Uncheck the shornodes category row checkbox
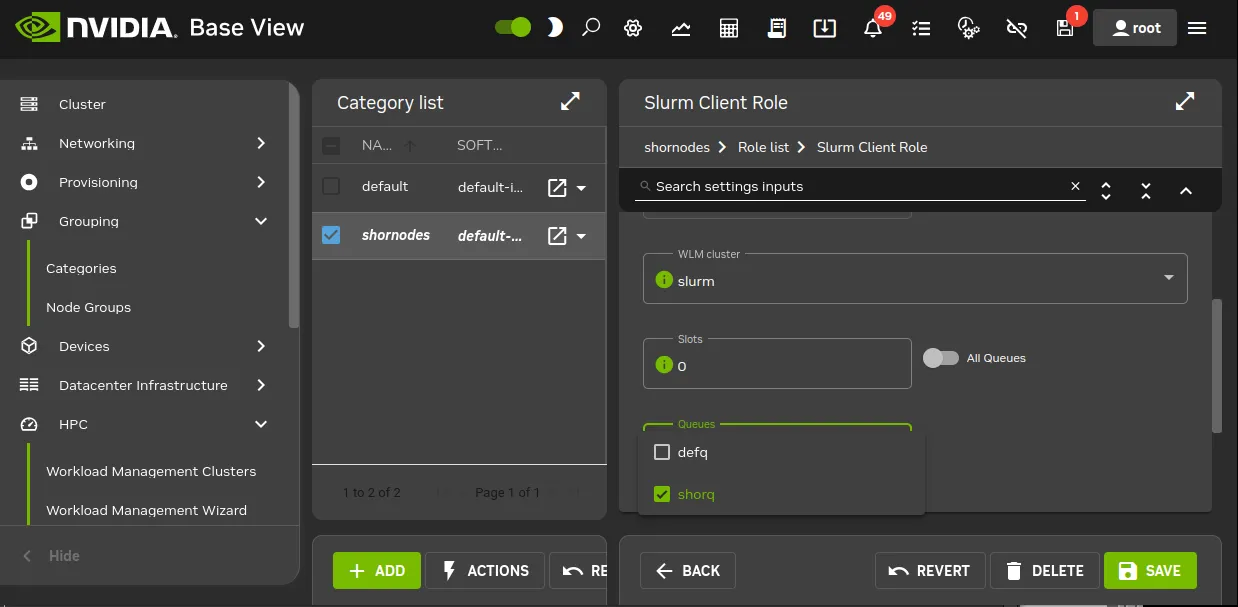1238x607 pixels. (x=331, y=235)
